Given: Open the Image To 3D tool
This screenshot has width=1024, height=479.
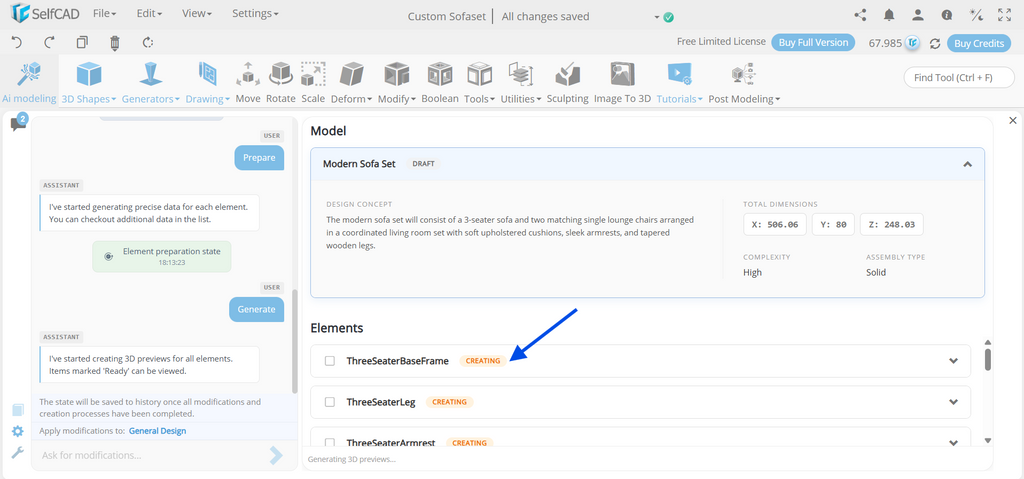Looking at the screenshot, I should [622, 82].
